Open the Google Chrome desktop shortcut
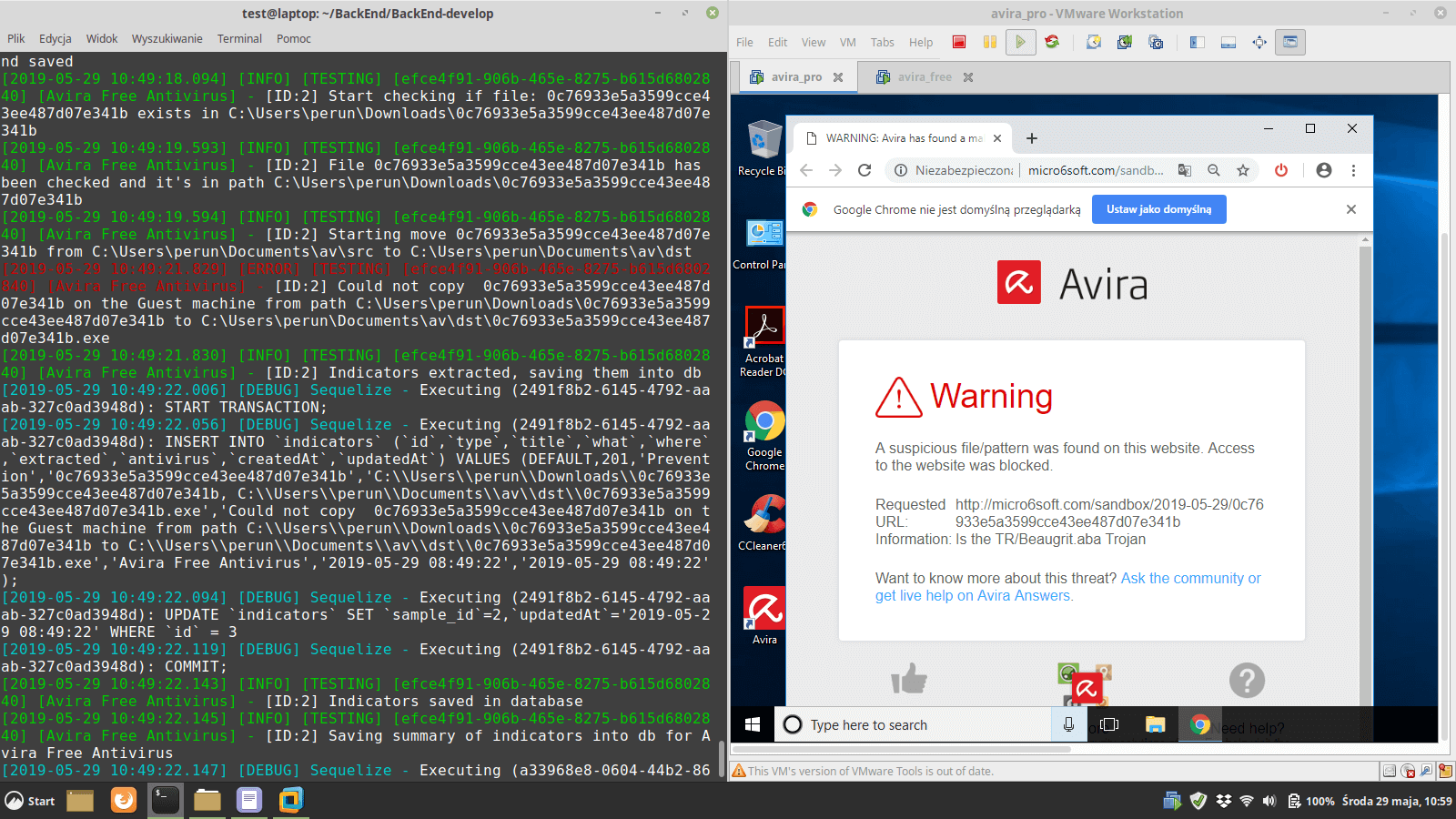1456x819 pixels. click(764, 436)
